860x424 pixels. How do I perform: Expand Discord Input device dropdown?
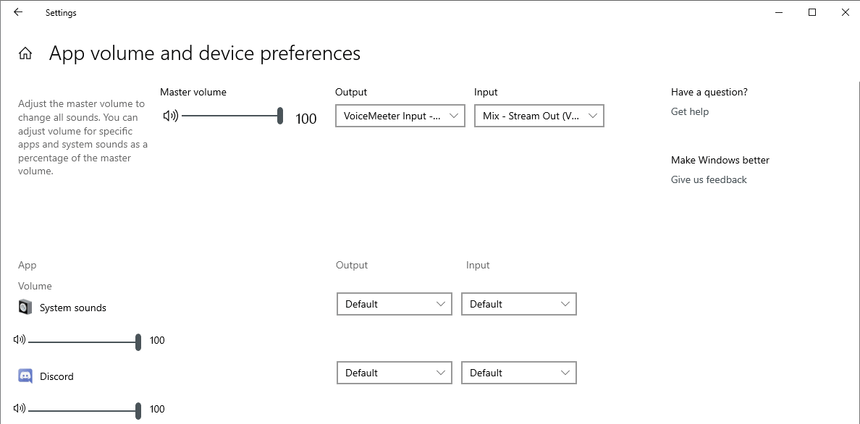[518, 373]
